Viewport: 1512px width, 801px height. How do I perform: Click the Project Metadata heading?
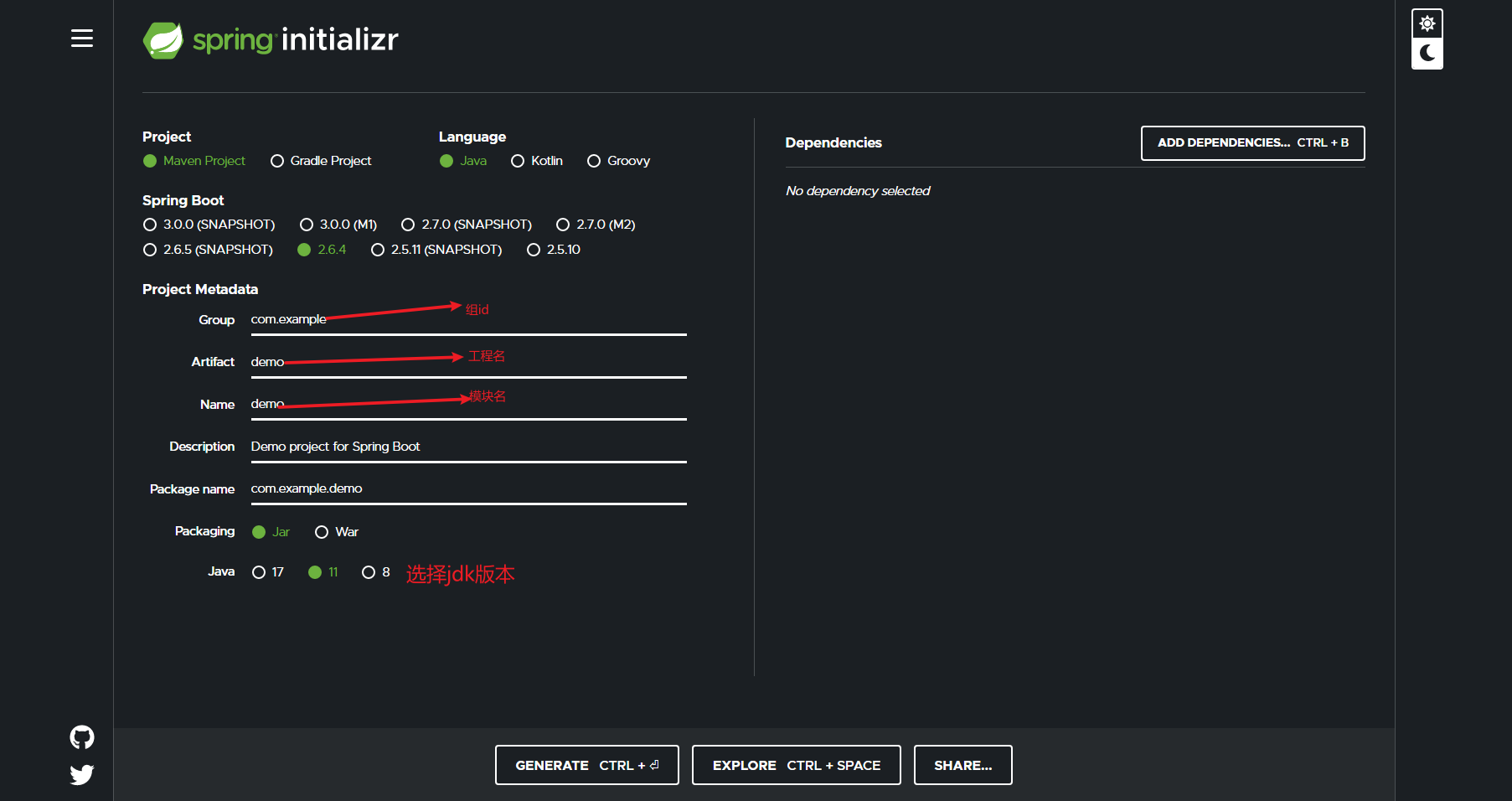click(200, 289)
